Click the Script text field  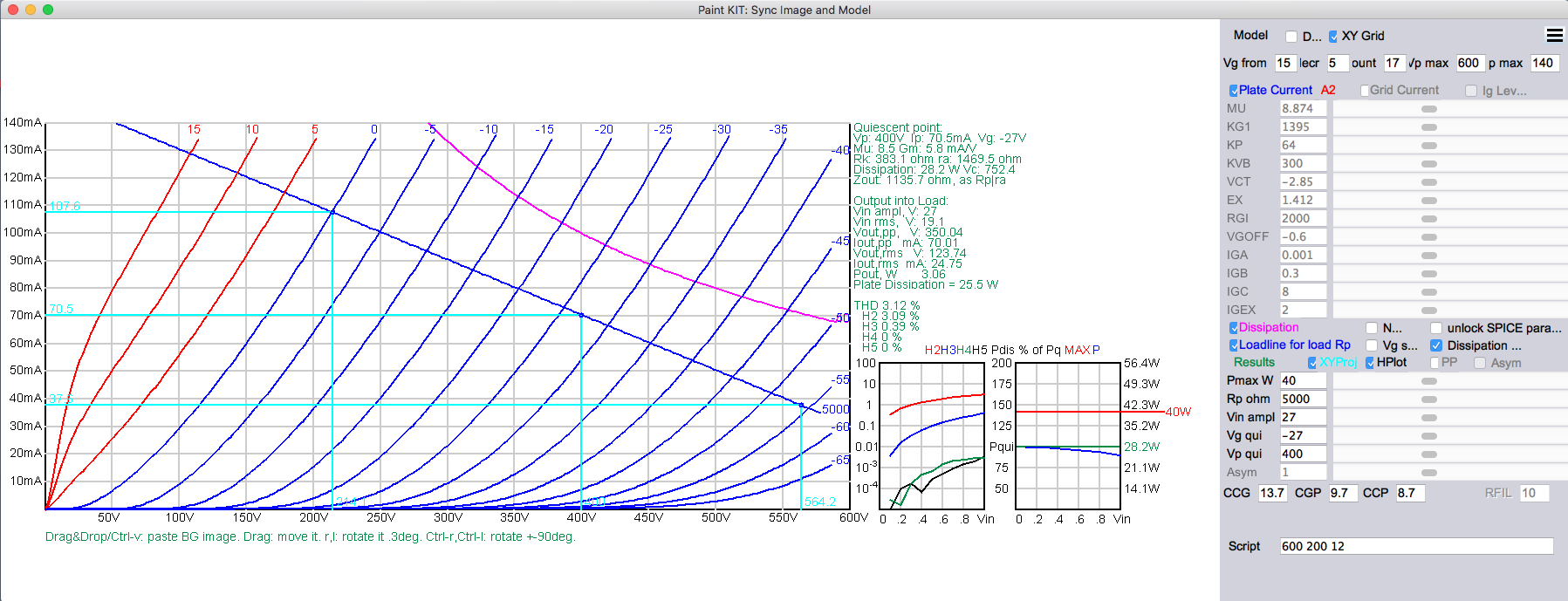click(1416, 546)
